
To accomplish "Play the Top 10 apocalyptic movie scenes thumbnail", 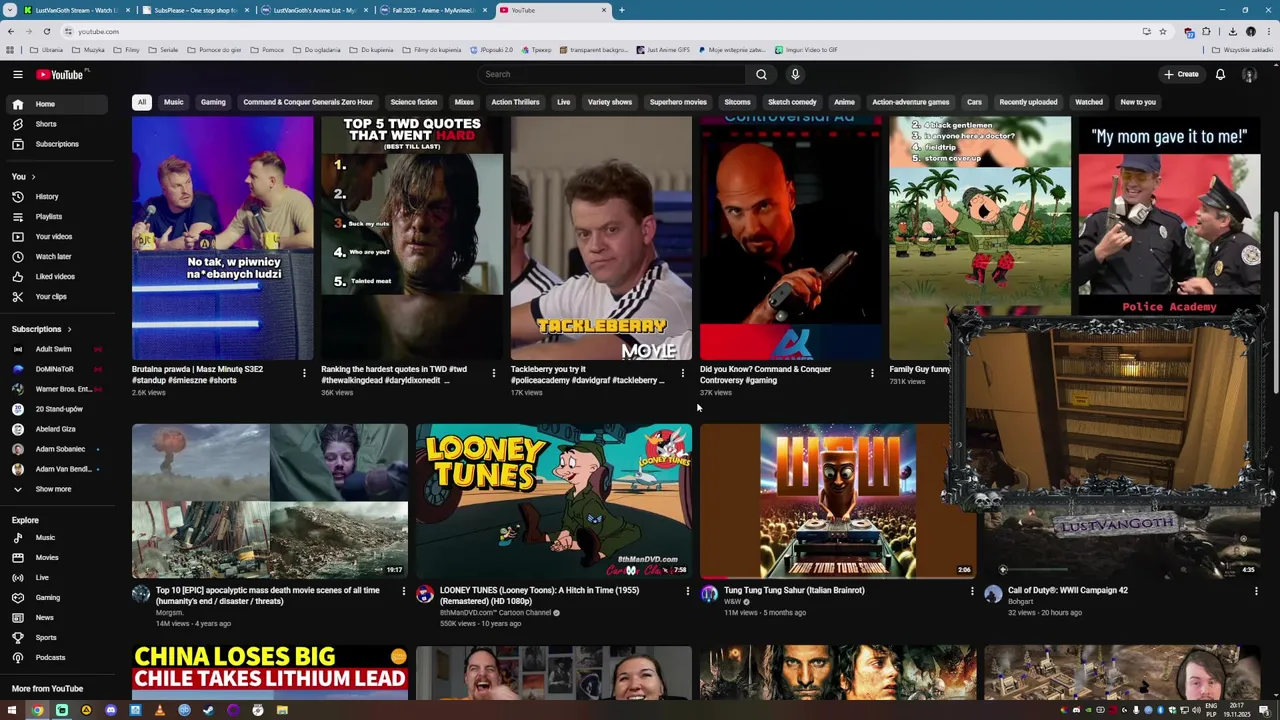I will coord(270,501).
